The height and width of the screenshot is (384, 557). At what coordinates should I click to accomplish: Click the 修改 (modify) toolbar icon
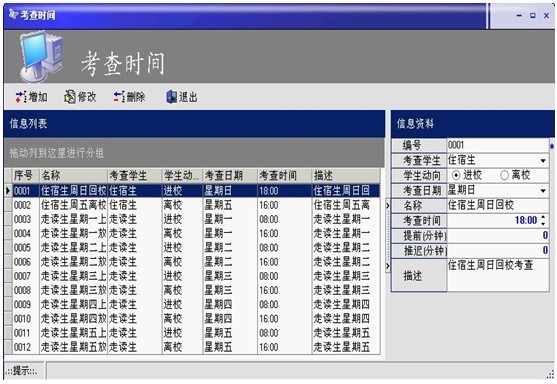(70, 97)
